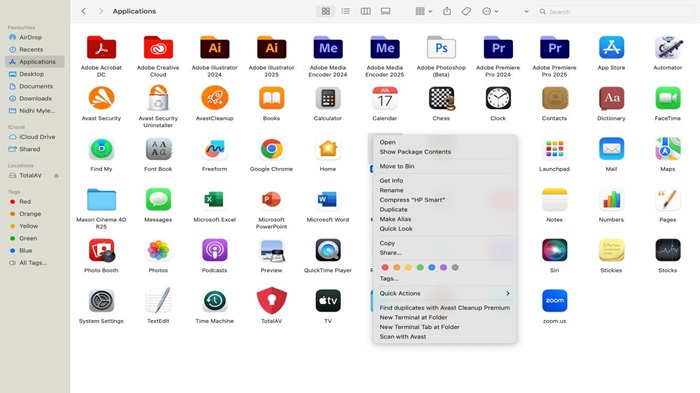Viewport: 700px width, 393px height.
Task: Click the Books app icon
Action: tap(271, 98)
